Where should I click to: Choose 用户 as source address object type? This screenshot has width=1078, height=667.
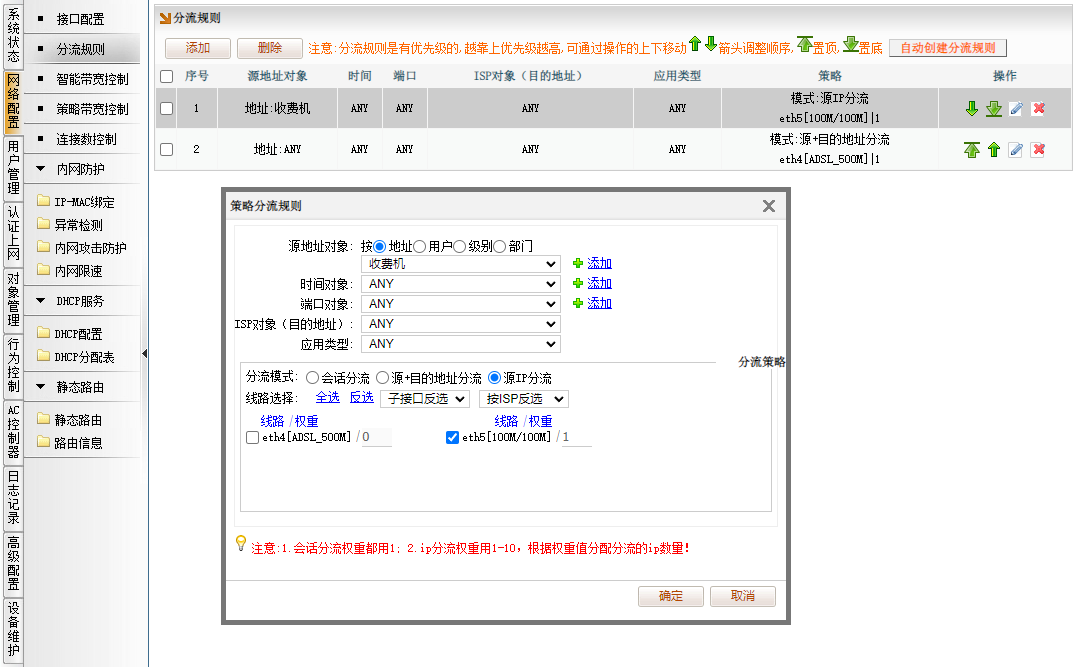coord(420,246)
